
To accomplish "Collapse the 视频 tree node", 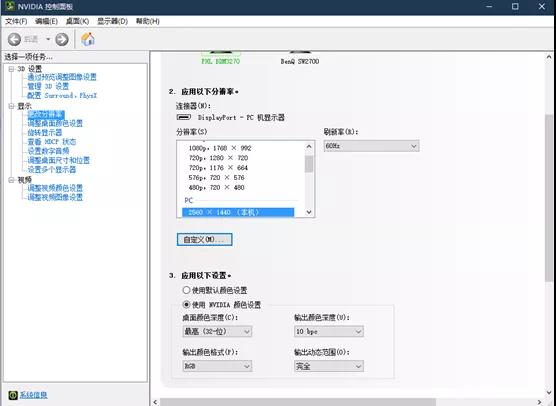I will coord(11,180).
